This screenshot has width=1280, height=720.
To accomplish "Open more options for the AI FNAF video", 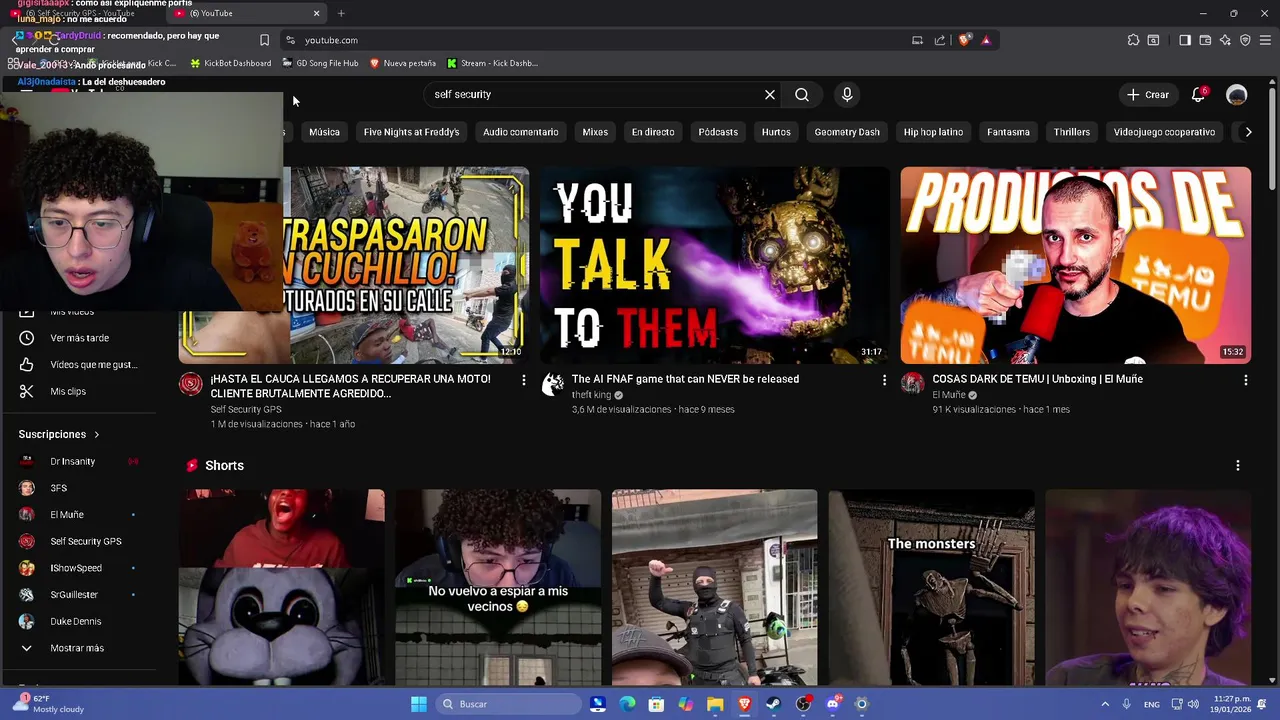I will [x=884, y=380].
